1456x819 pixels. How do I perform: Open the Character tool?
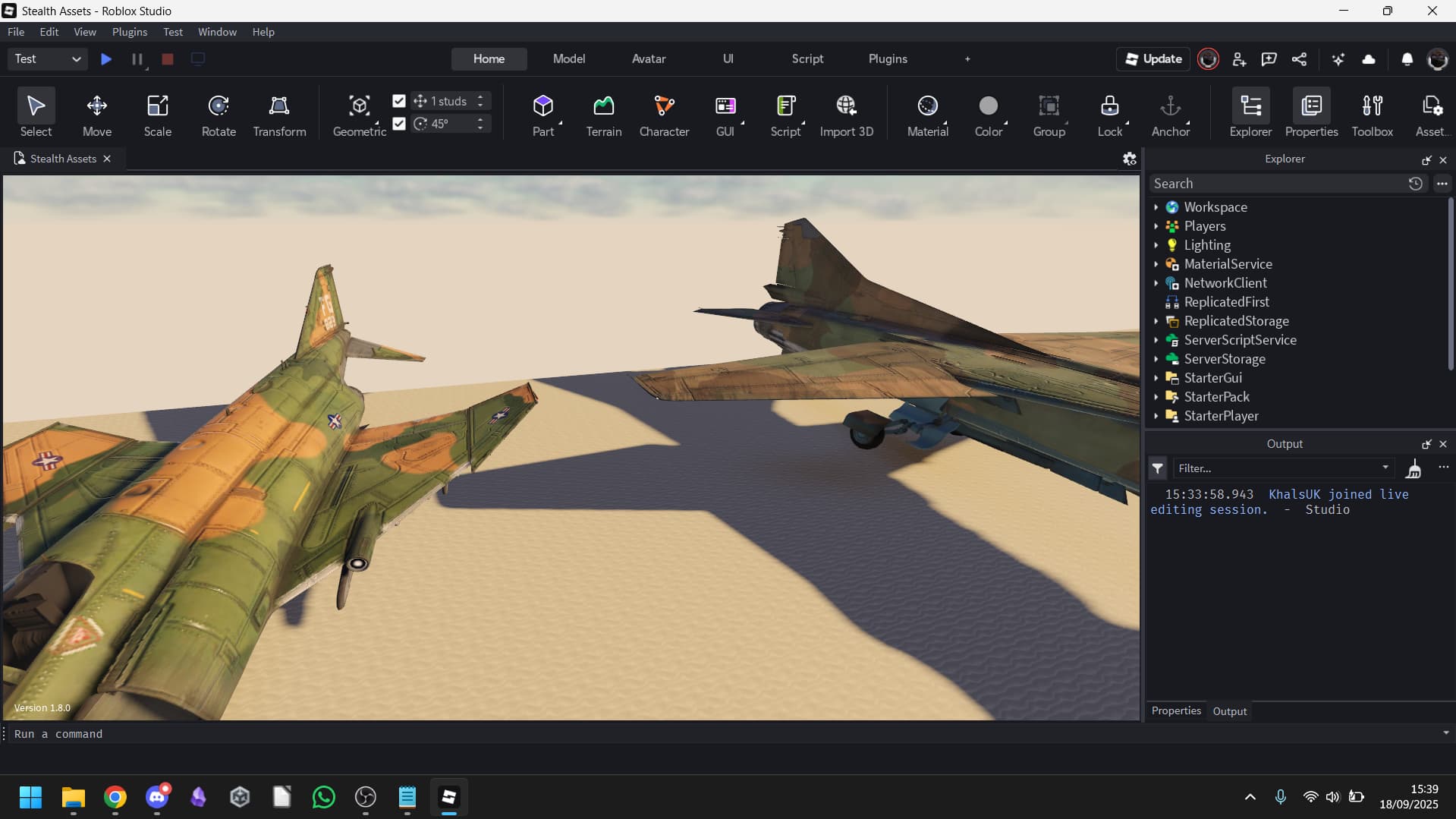tap(664, 114)
